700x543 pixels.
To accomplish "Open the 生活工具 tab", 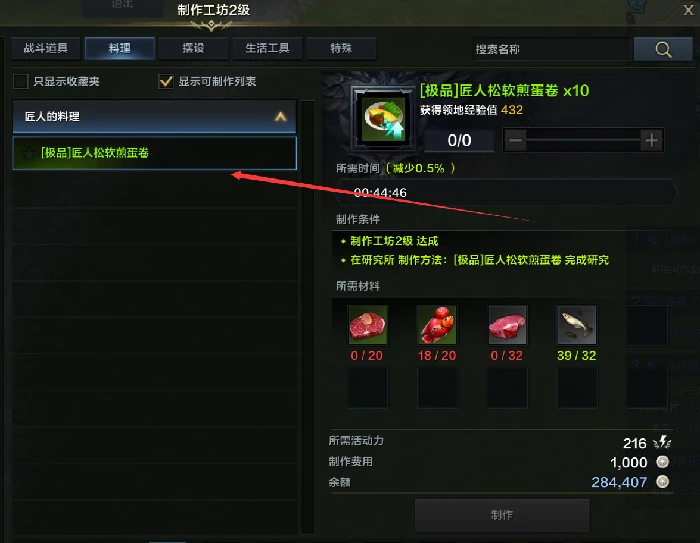I will [267, 48].
